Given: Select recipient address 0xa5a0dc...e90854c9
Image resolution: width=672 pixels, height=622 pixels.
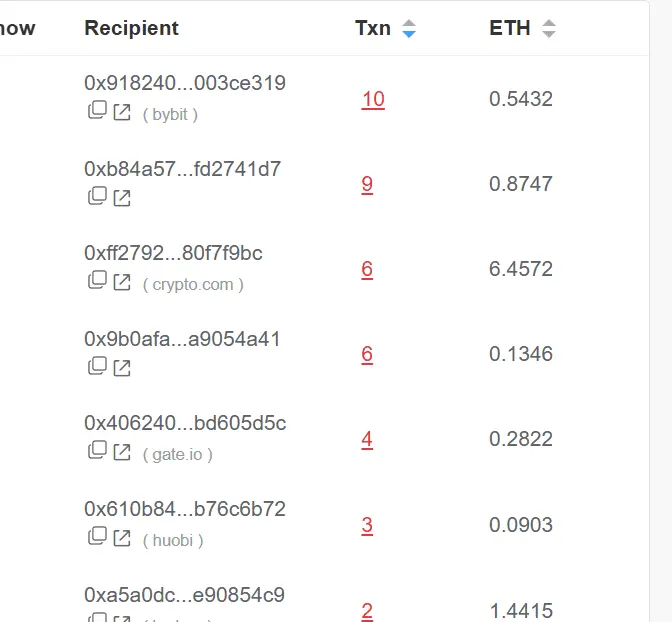Looking at the screenshot, I should point(184,595).
